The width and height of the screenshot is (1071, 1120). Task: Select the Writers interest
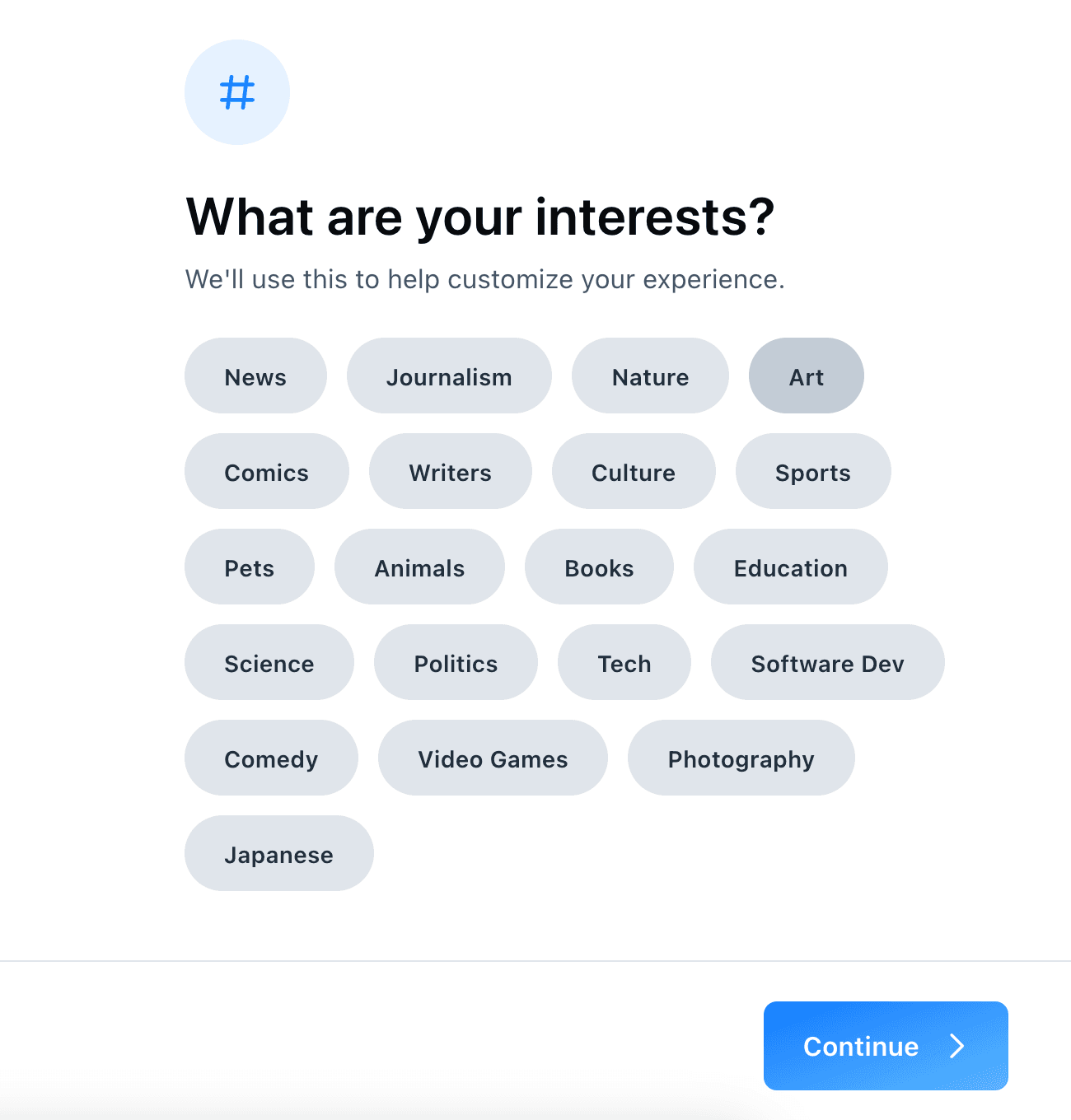pyautogui.click(x=450, y=472)
